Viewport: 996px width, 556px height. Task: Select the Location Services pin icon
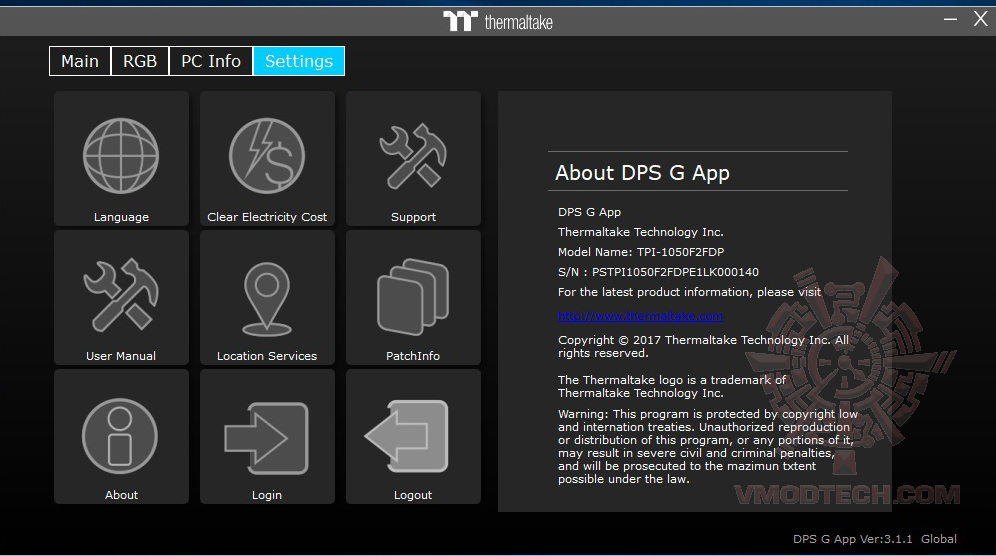tap(267, 297)
